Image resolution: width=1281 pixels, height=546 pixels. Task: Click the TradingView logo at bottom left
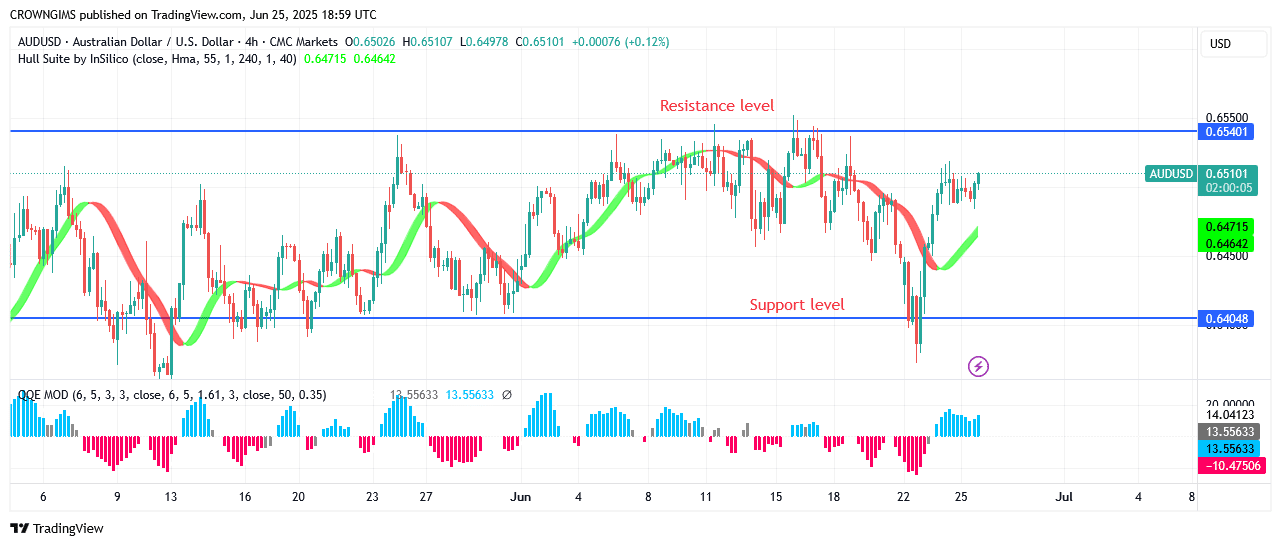57,528
